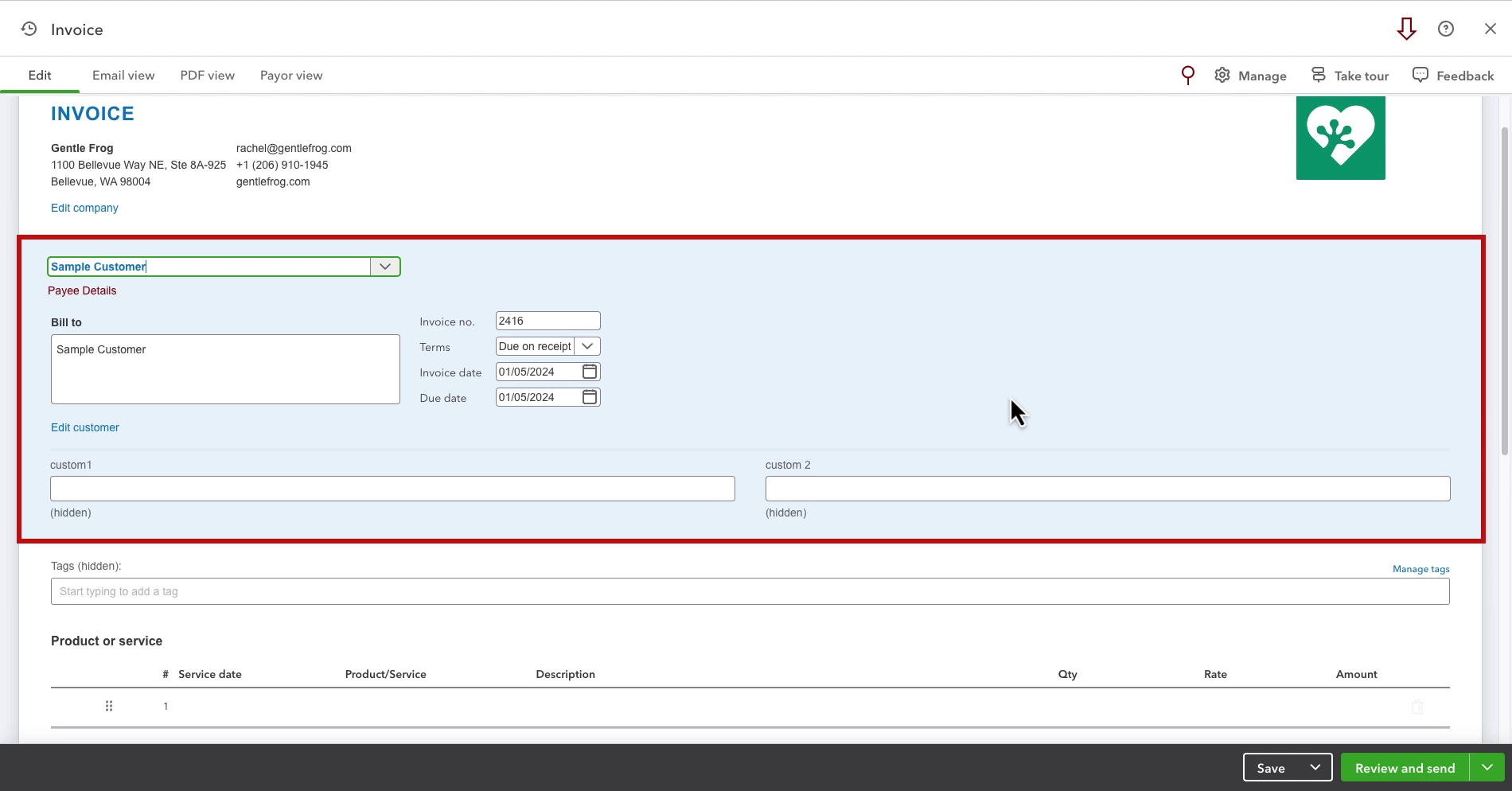
Task: Click the red pin marker icon
Action: click(1187, 76)
